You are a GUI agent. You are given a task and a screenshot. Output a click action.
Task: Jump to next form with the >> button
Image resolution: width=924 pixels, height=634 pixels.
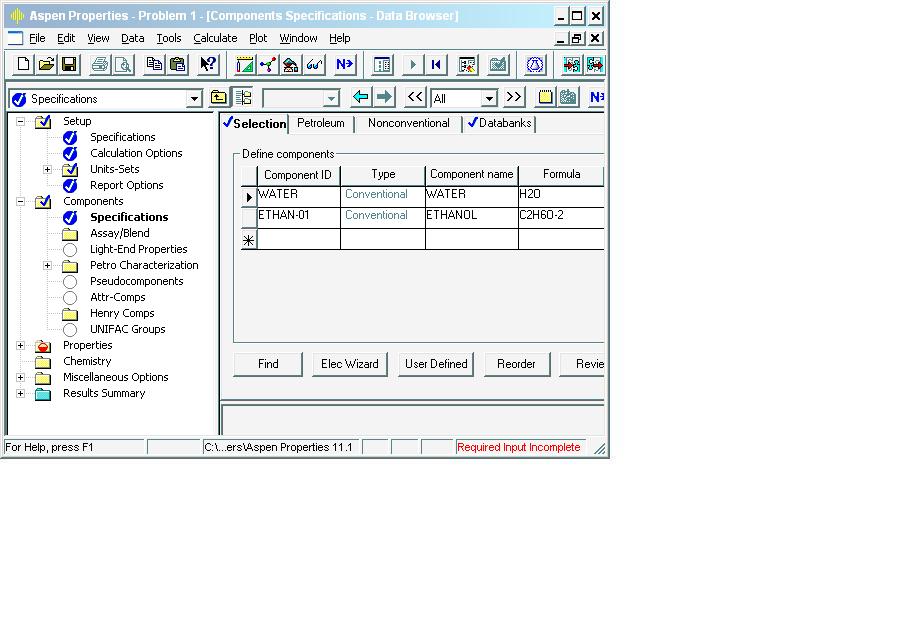514,97
